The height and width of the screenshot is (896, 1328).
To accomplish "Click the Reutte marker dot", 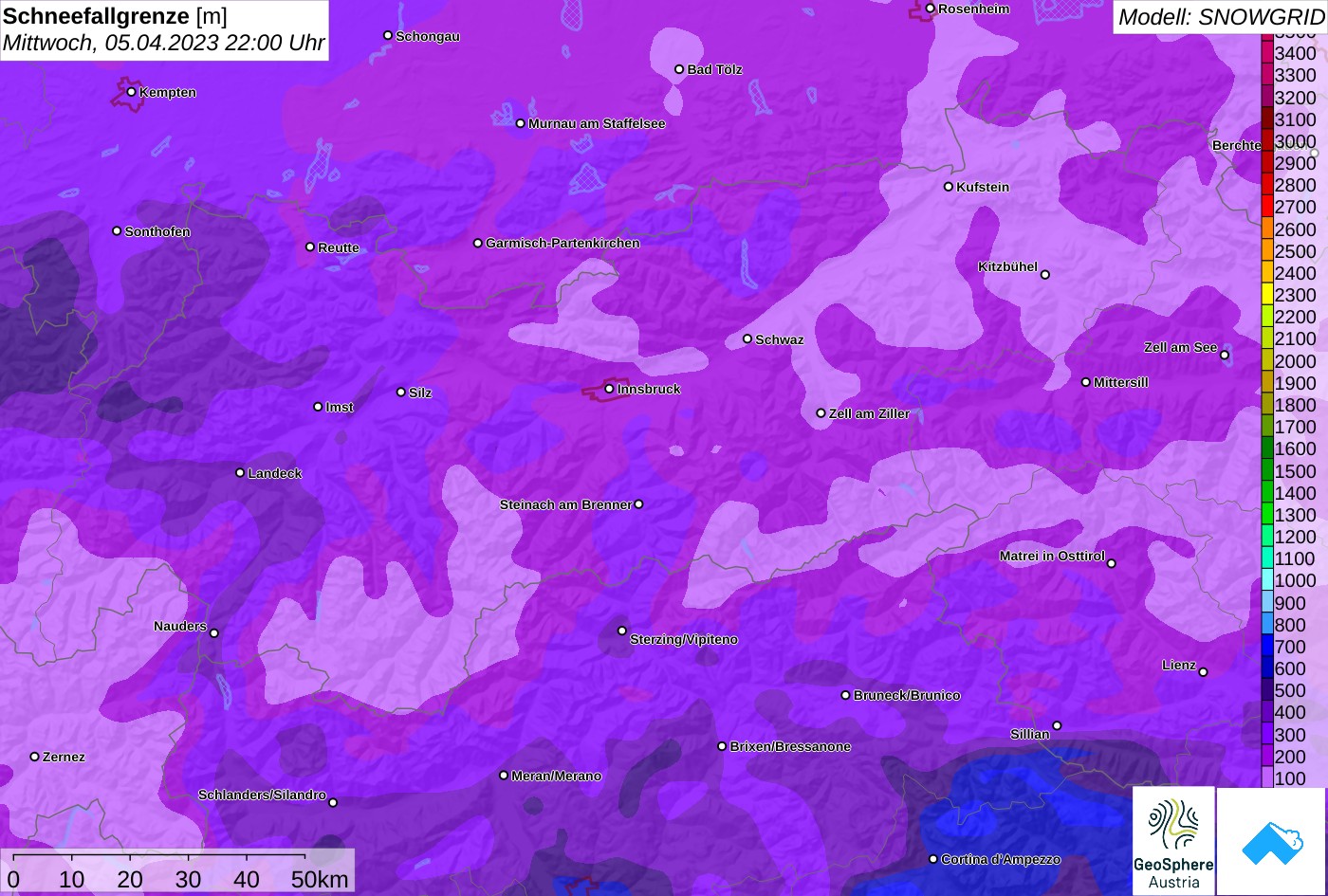I will [x=309, y=247].
